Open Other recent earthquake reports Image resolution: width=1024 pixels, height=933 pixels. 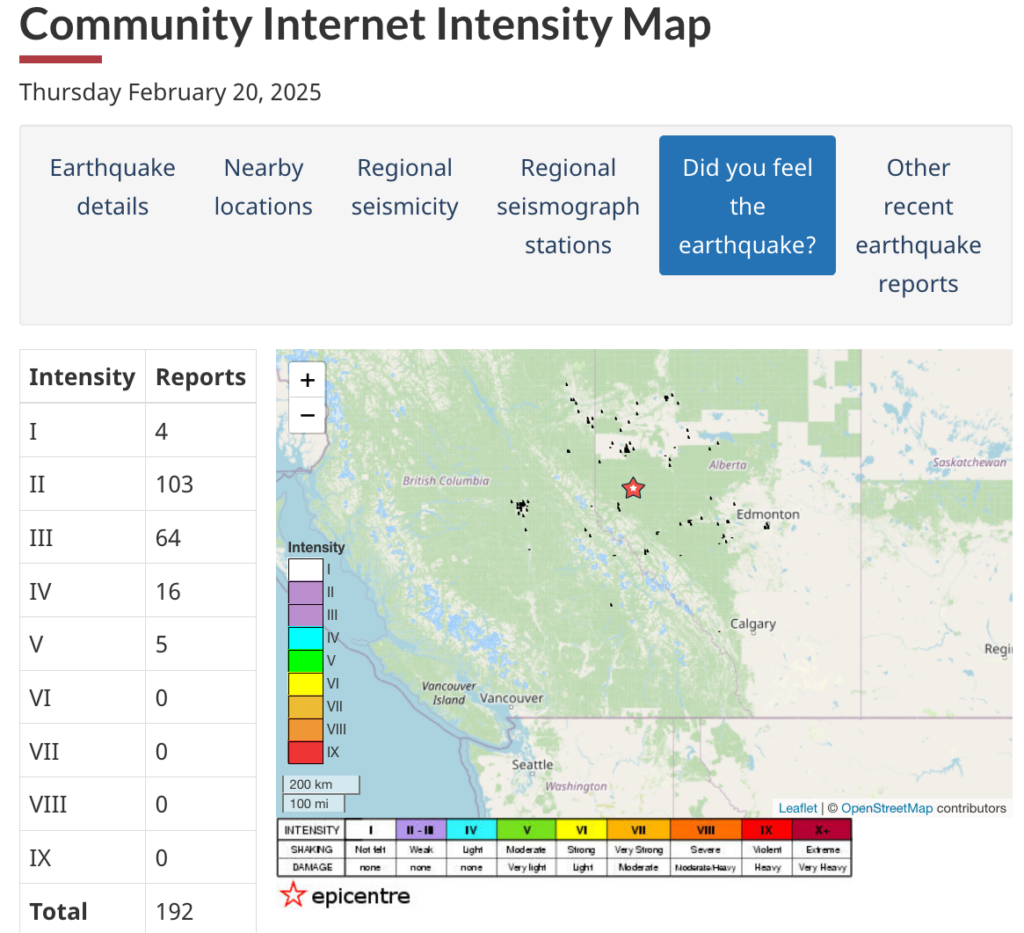point(918,225)
